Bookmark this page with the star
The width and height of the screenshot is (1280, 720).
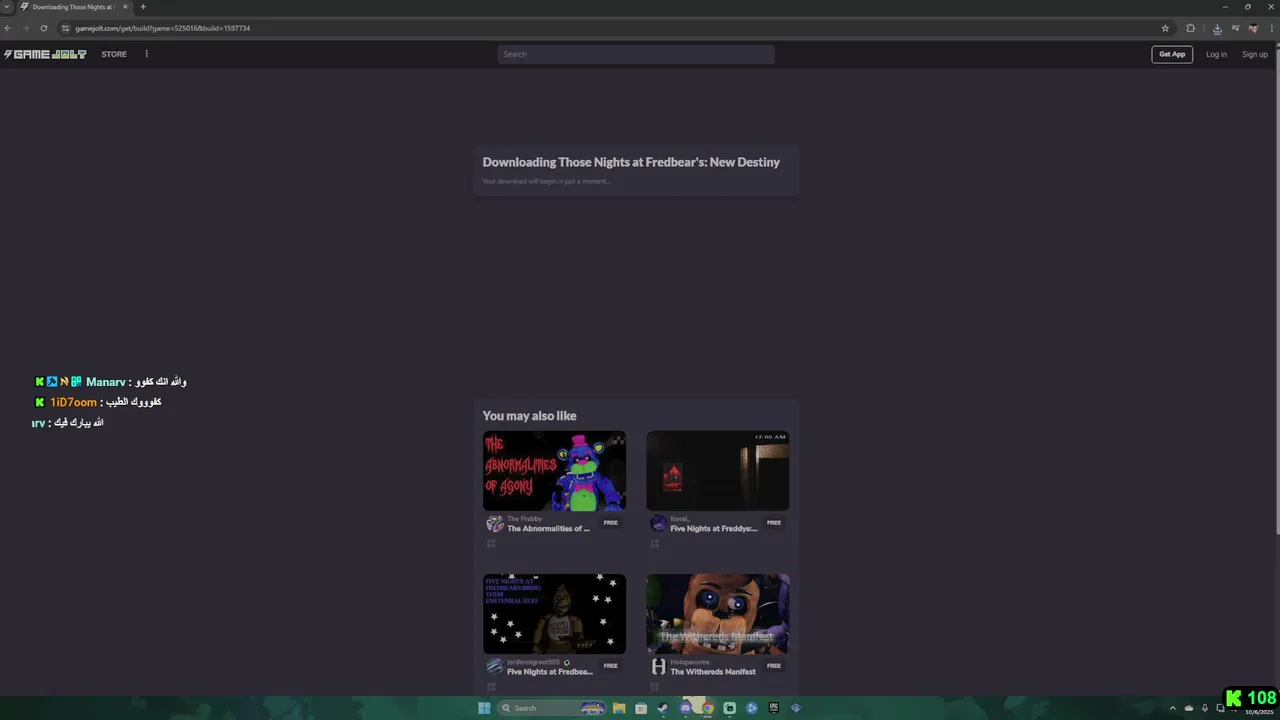pos(1165,28)
